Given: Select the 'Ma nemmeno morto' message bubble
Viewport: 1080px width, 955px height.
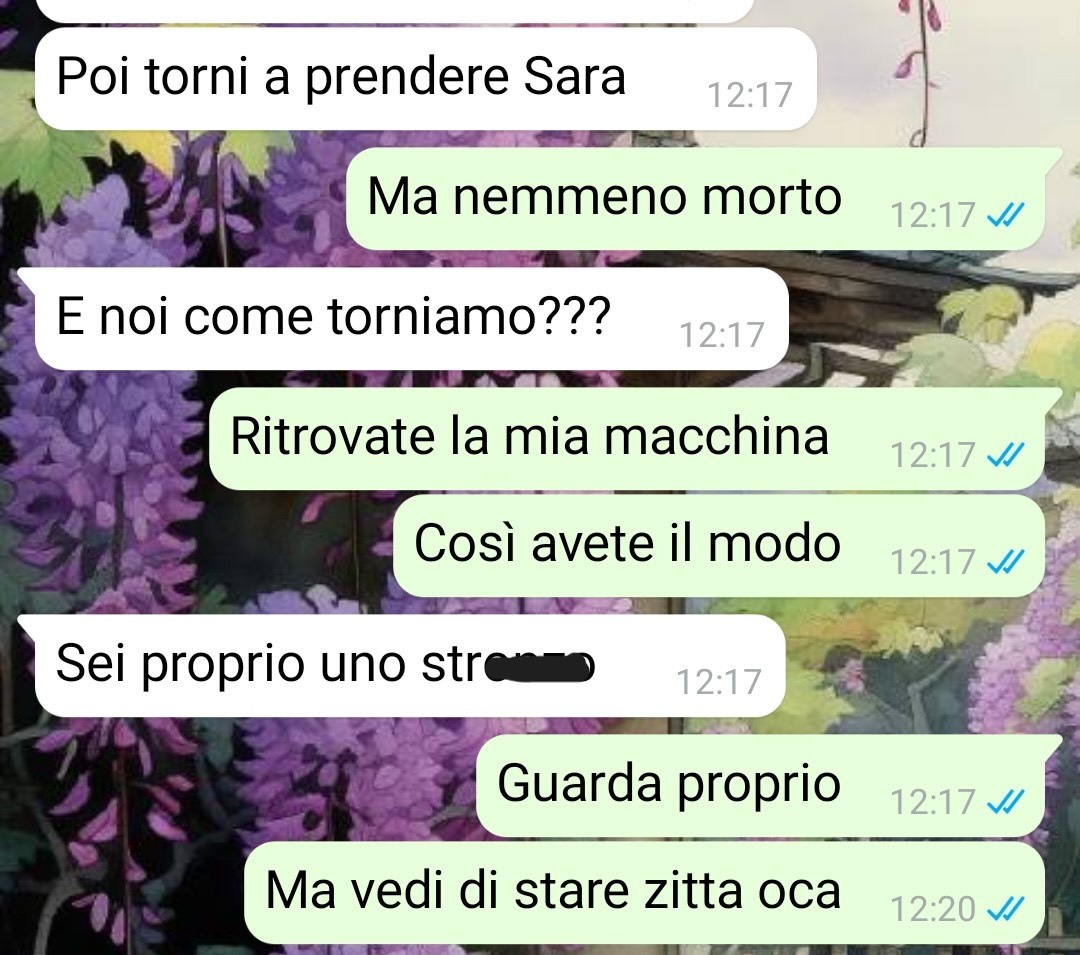Looking at the screenshot, I should tap(695, 198).
